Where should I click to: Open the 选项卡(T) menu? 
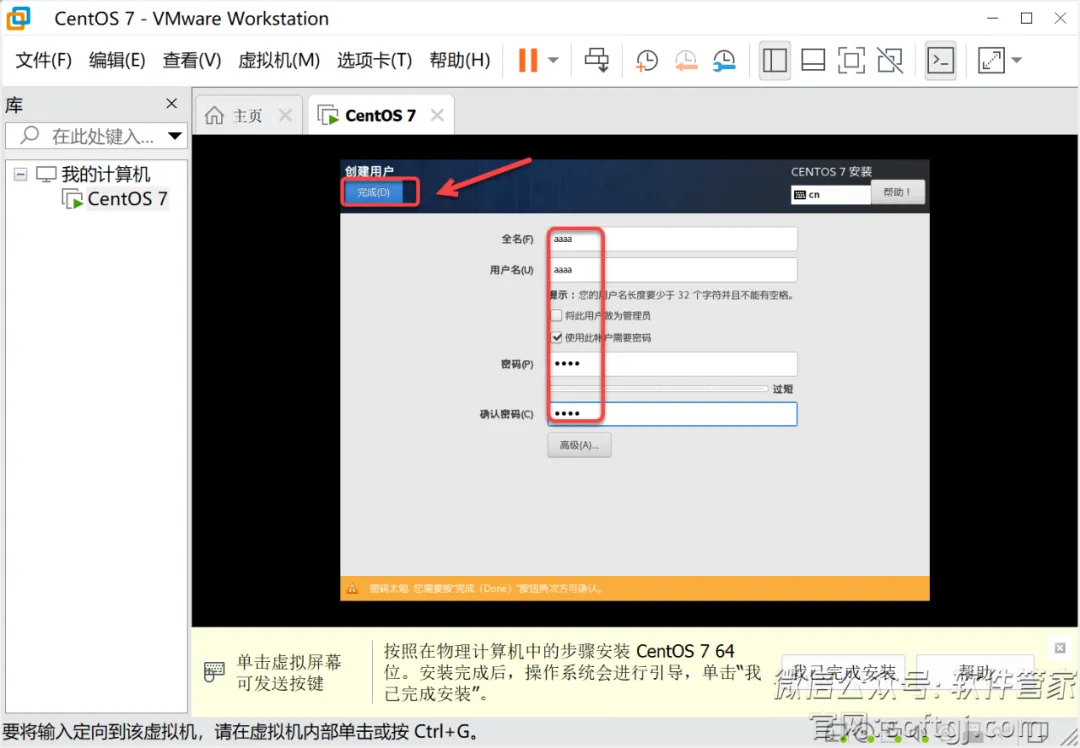374,61
